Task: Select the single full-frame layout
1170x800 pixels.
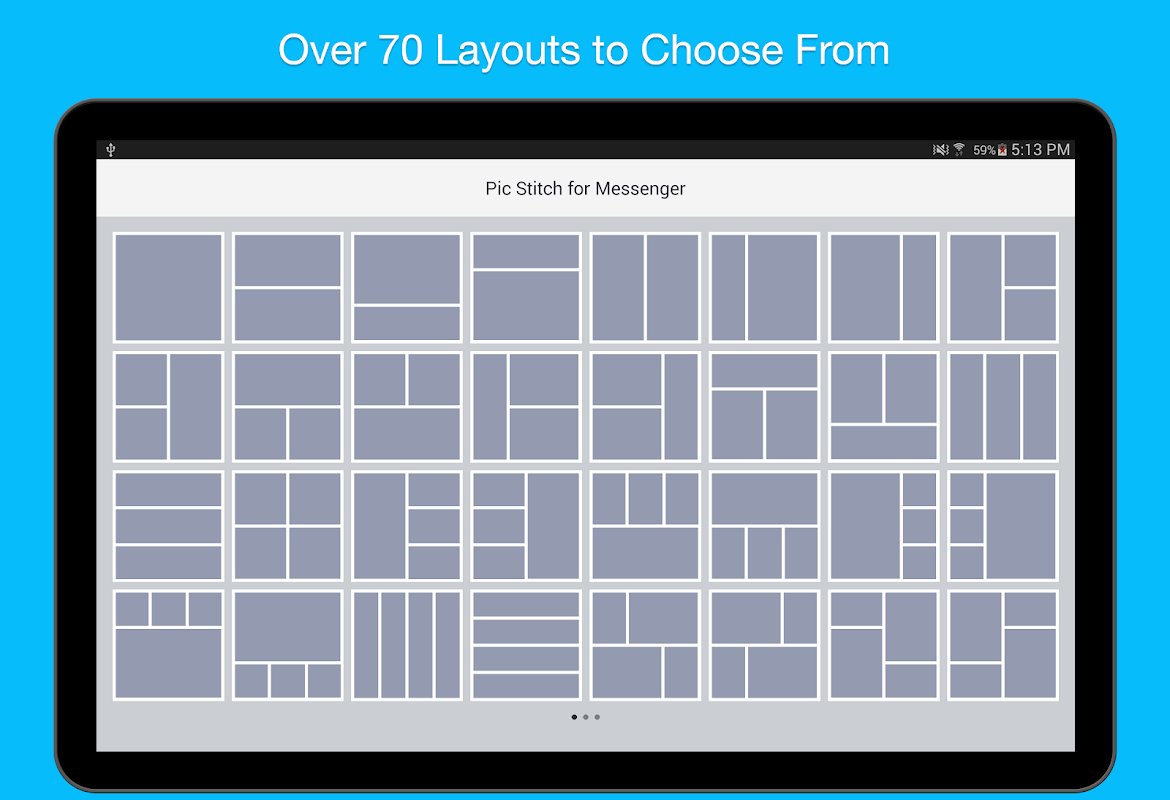Action: [x=168, y=287]
